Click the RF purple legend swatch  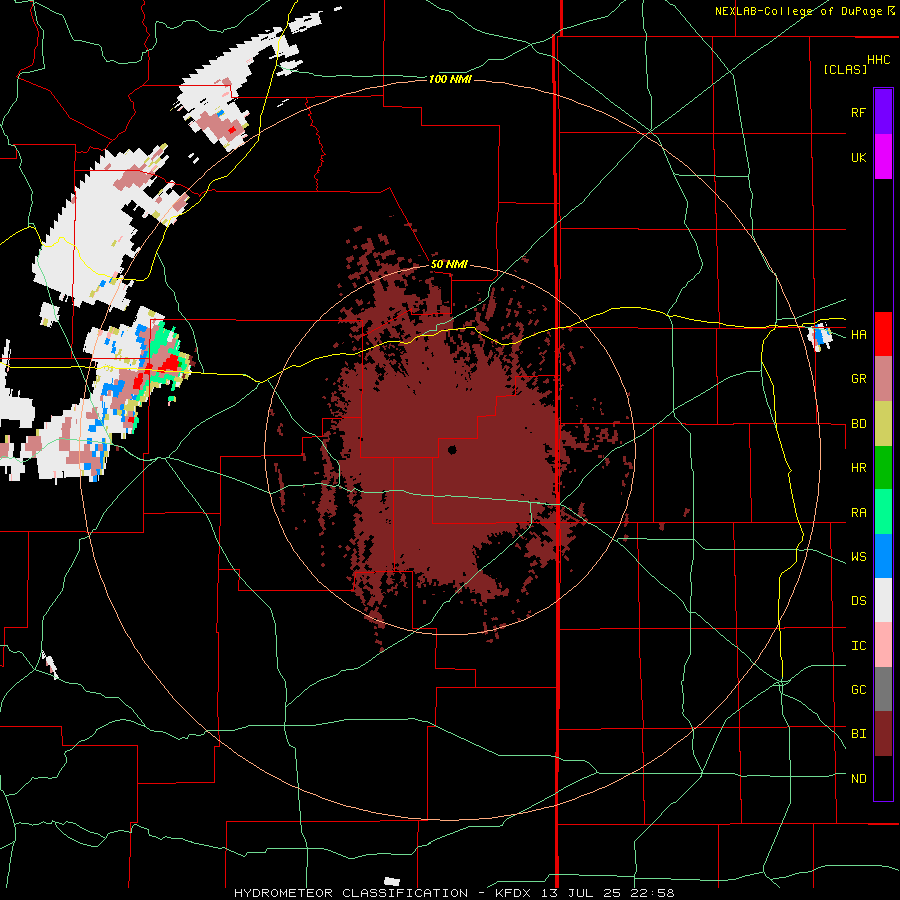click(x=883, y=112)
